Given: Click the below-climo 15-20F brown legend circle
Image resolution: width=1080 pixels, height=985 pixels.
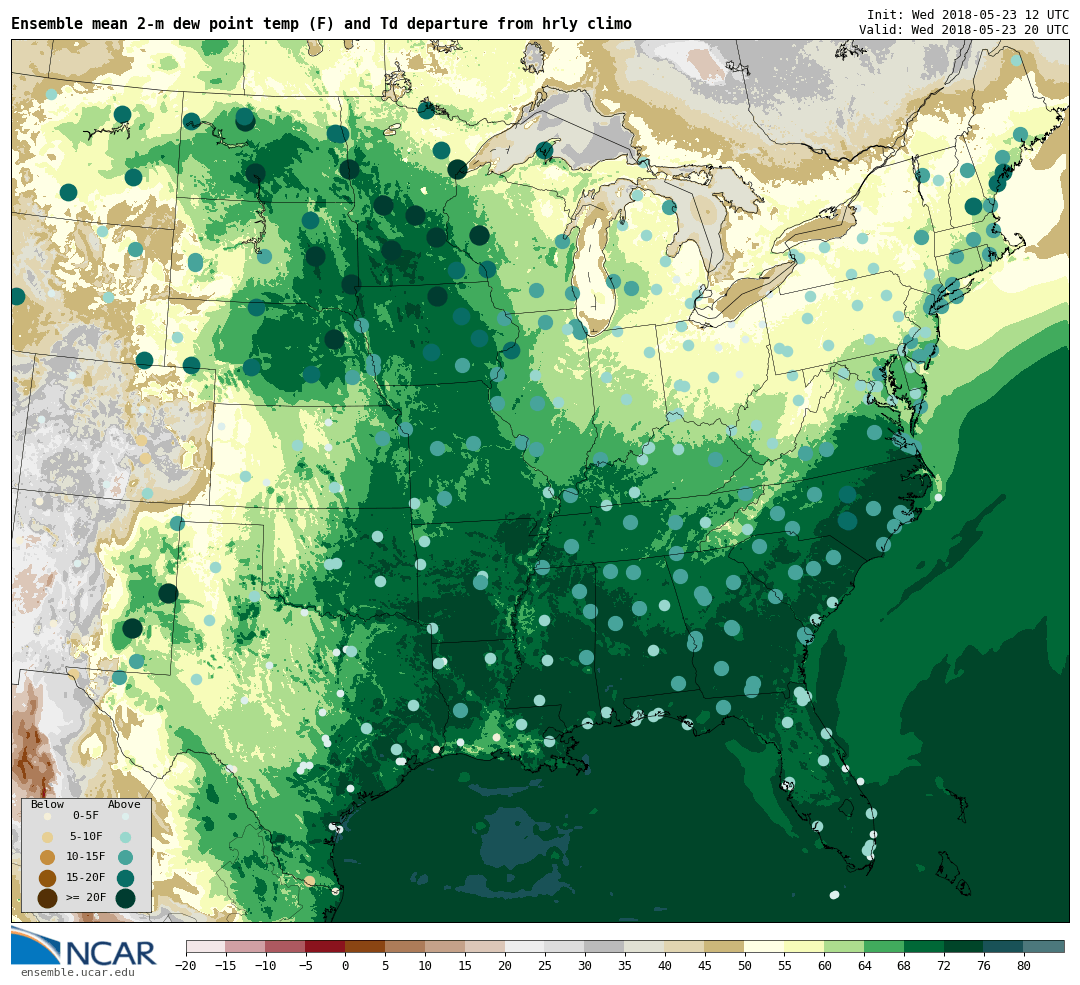Looking at the screenshot, I should [48, 878].
